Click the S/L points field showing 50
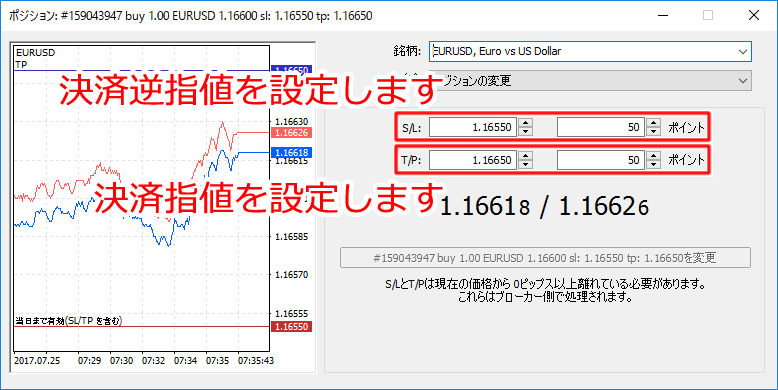The width and height of the screenshot is (778, 390). [x=601, y=127]
